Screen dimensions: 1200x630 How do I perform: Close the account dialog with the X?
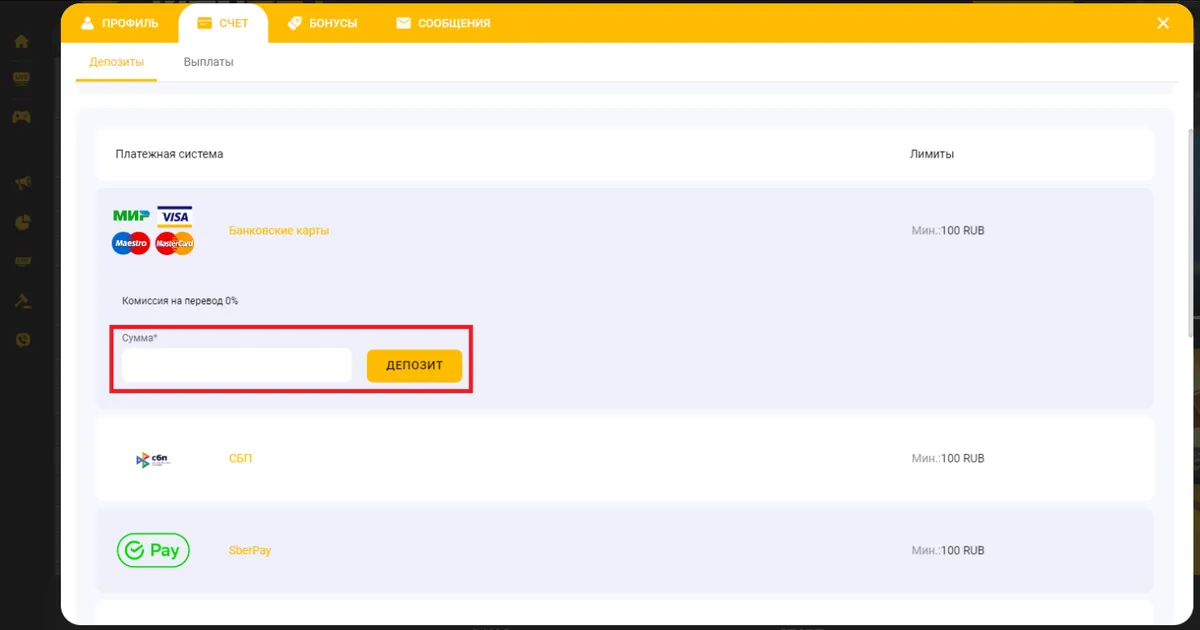coord(1163,23)
